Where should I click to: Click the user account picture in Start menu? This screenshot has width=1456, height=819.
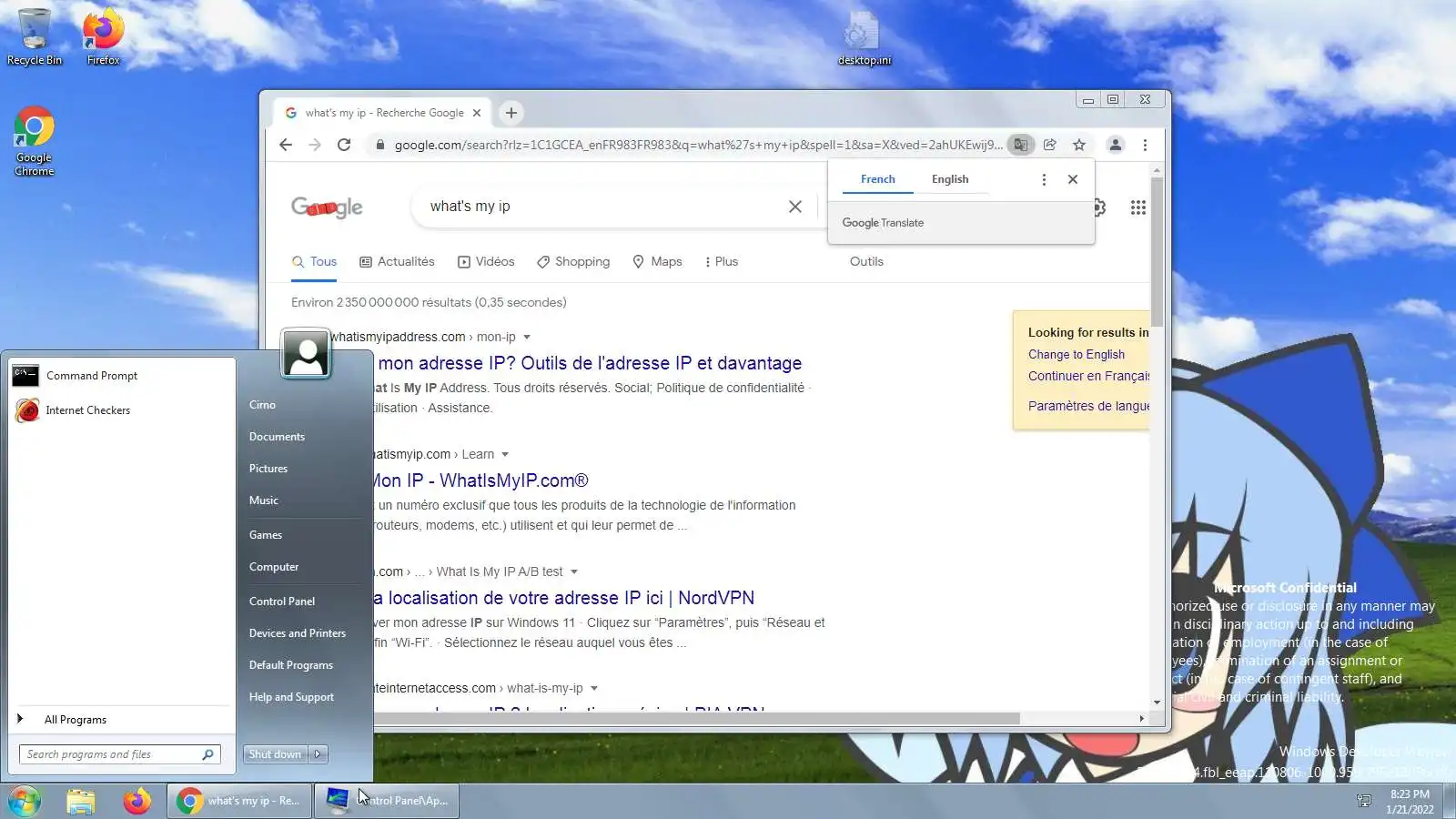306,353
